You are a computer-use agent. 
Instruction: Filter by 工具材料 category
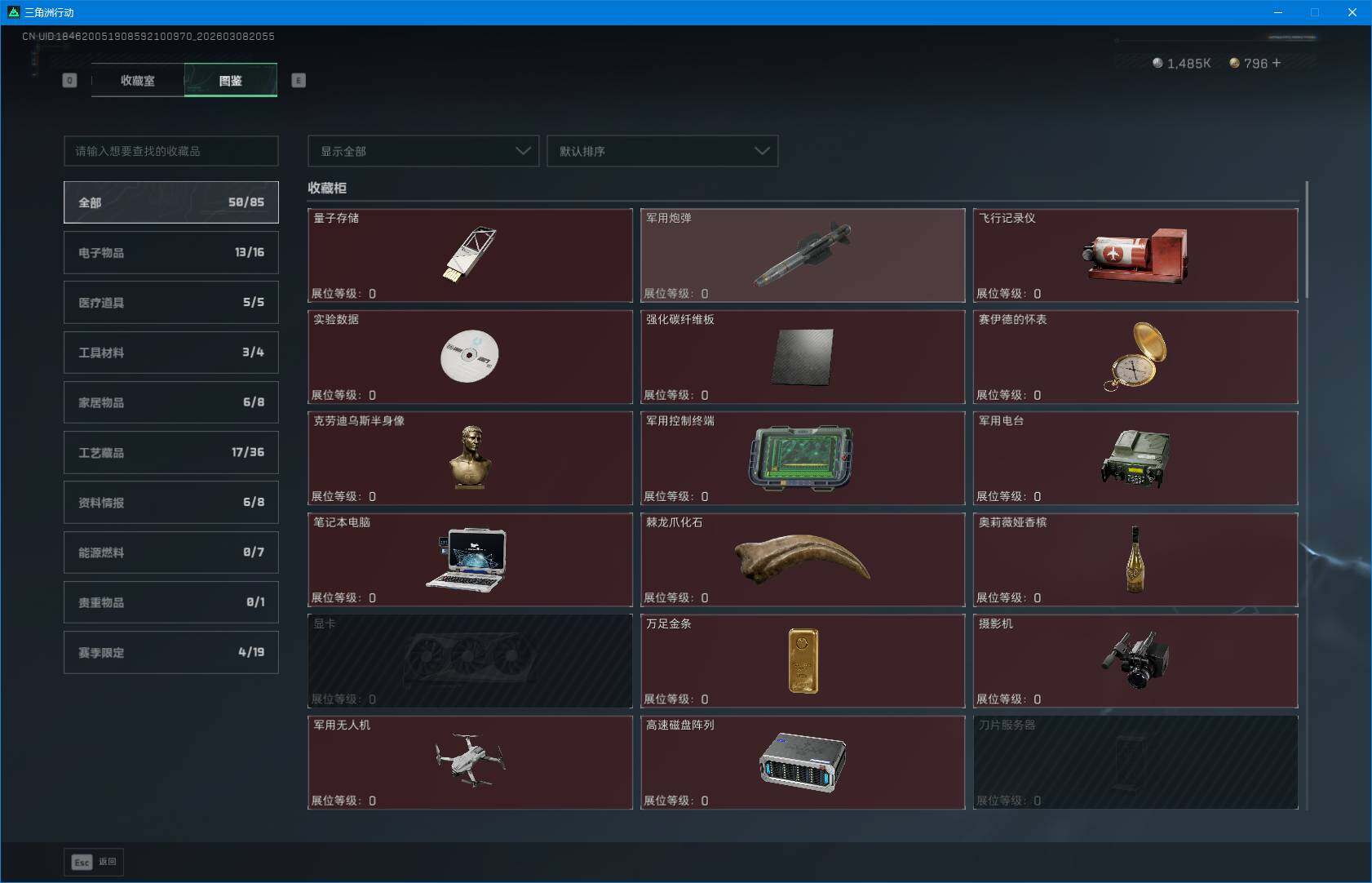pyautogui.click(x=171, y=353)
